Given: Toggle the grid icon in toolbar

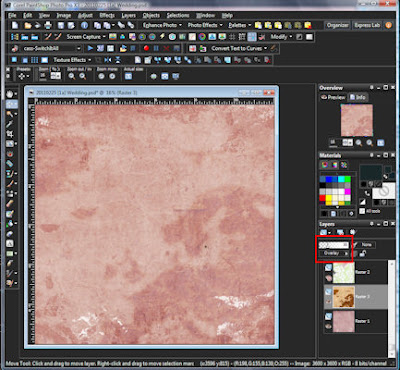Looking at the screenshot, I should (x=232, y=37).
